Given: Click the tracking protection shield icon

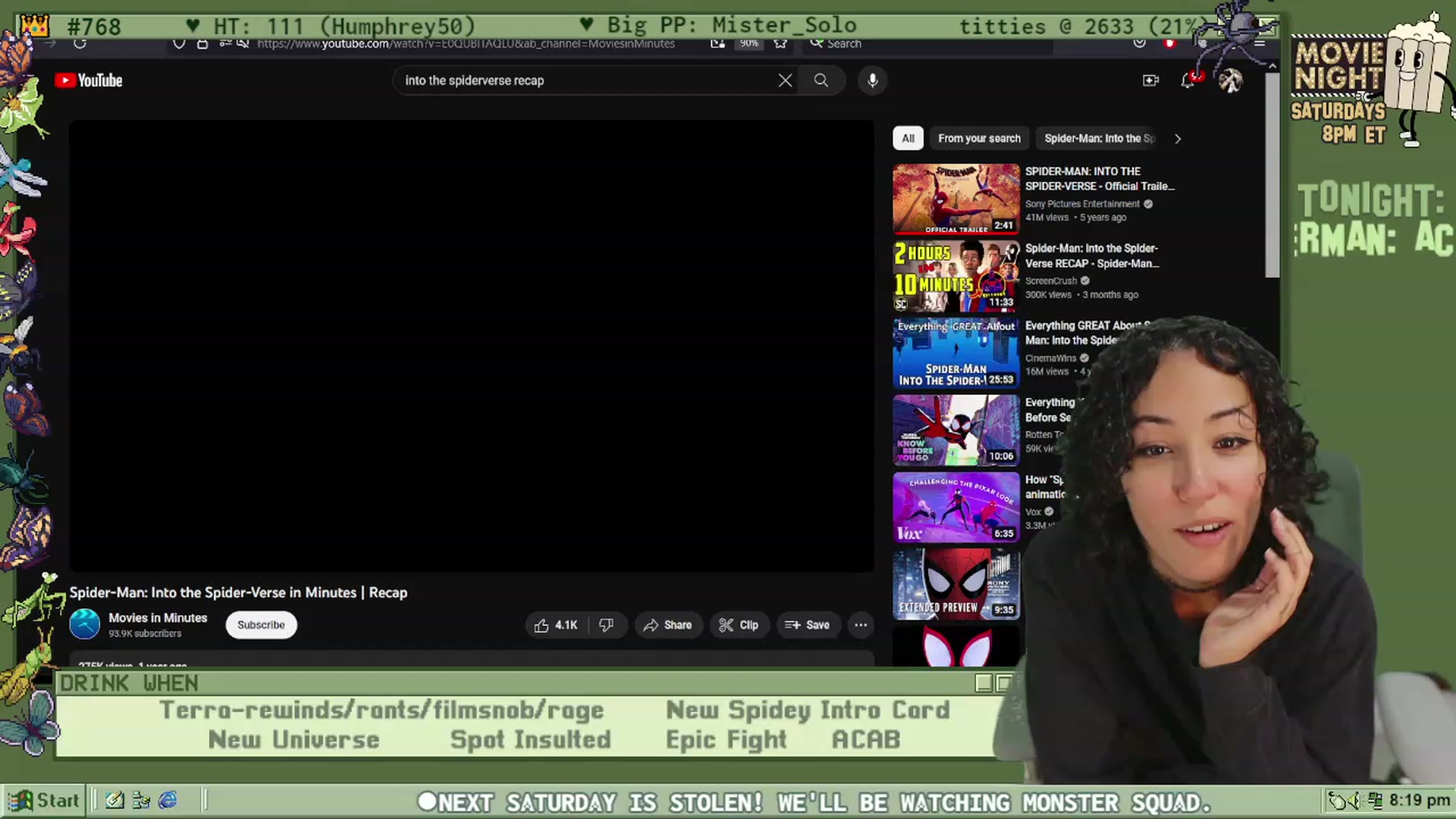Looking at the screenshot, I should click(179, 43).
